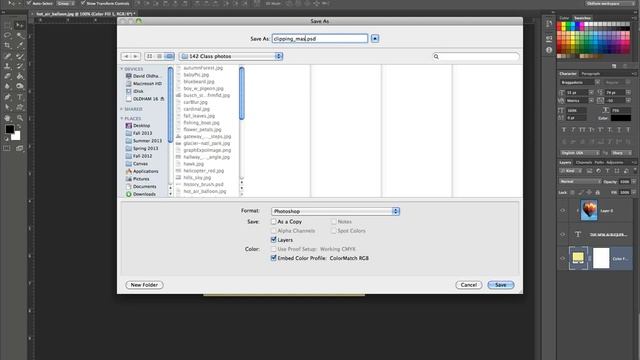Click the Character text color black swatch
The width and height of the screenshot is (640, 360).
tap(620, 118)
